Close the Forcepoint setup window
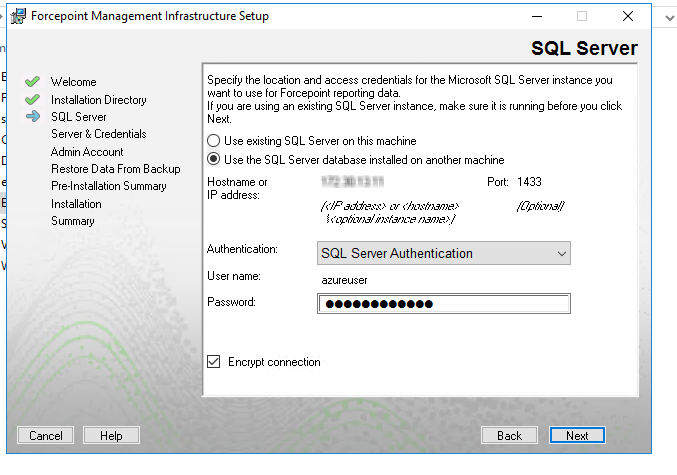This screenshot has width=677, height=475. 628,16
